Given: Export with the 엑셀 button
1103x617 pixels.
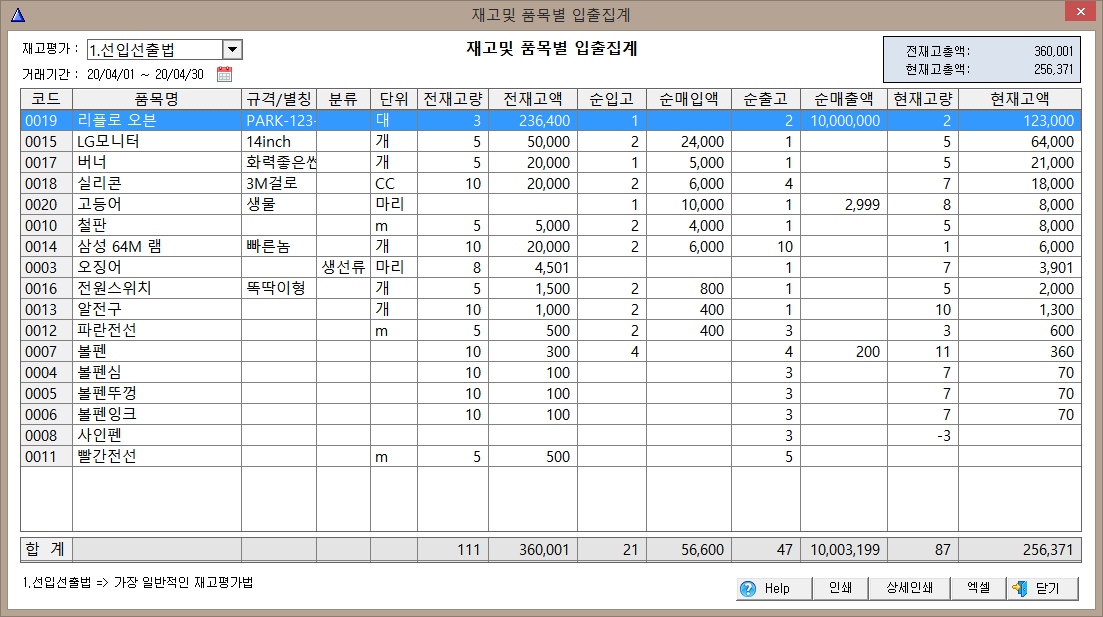Looking at the screenshot, I should click(x=978, y=588).
